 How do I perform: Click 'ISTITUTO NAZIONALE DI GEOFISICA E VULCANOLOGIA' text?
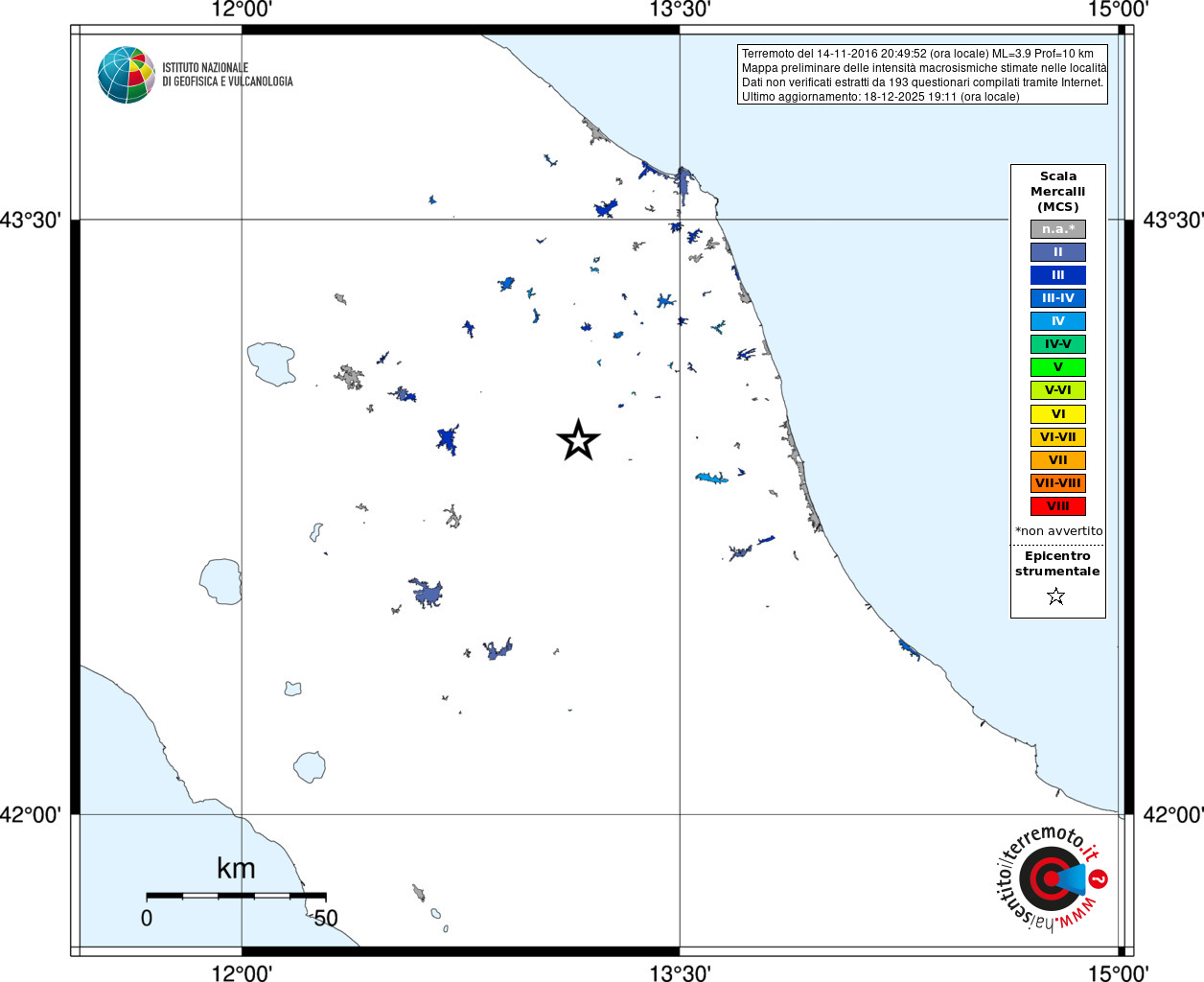[x=227, y=75]
